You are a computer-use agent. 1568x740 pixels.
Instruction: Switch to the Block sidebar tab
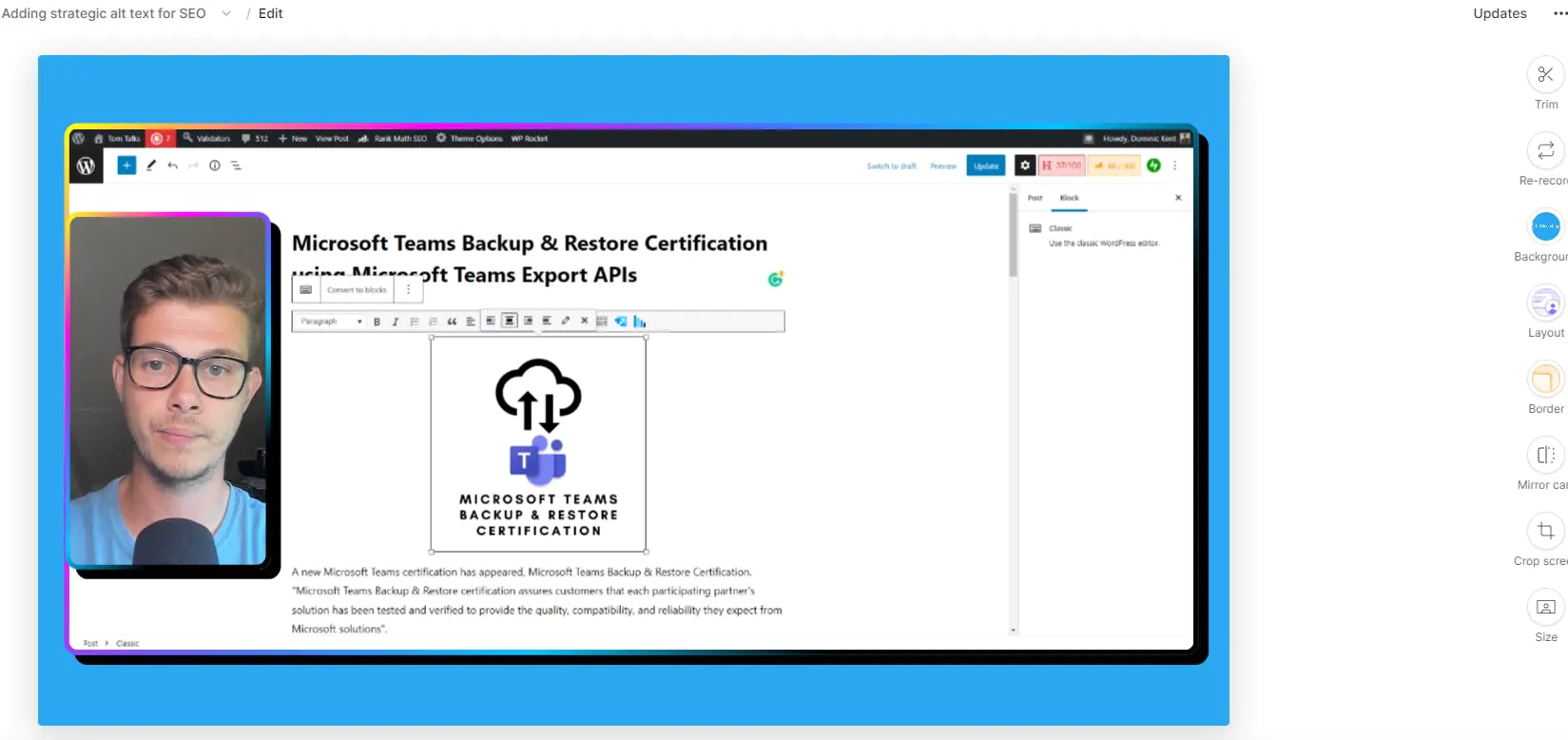1070,198
